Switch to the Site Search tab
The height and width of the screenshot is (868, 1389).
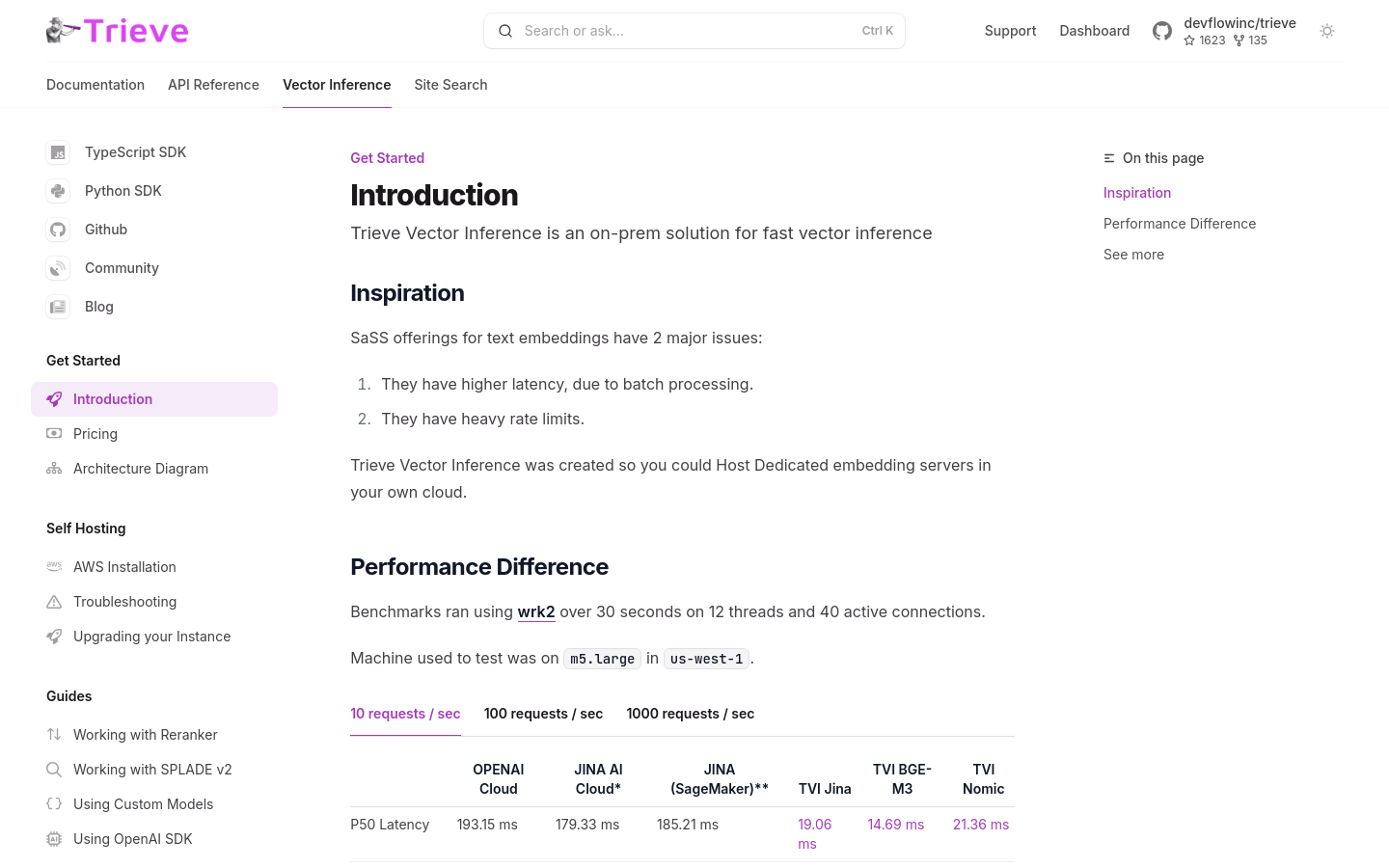pos(450,85)
